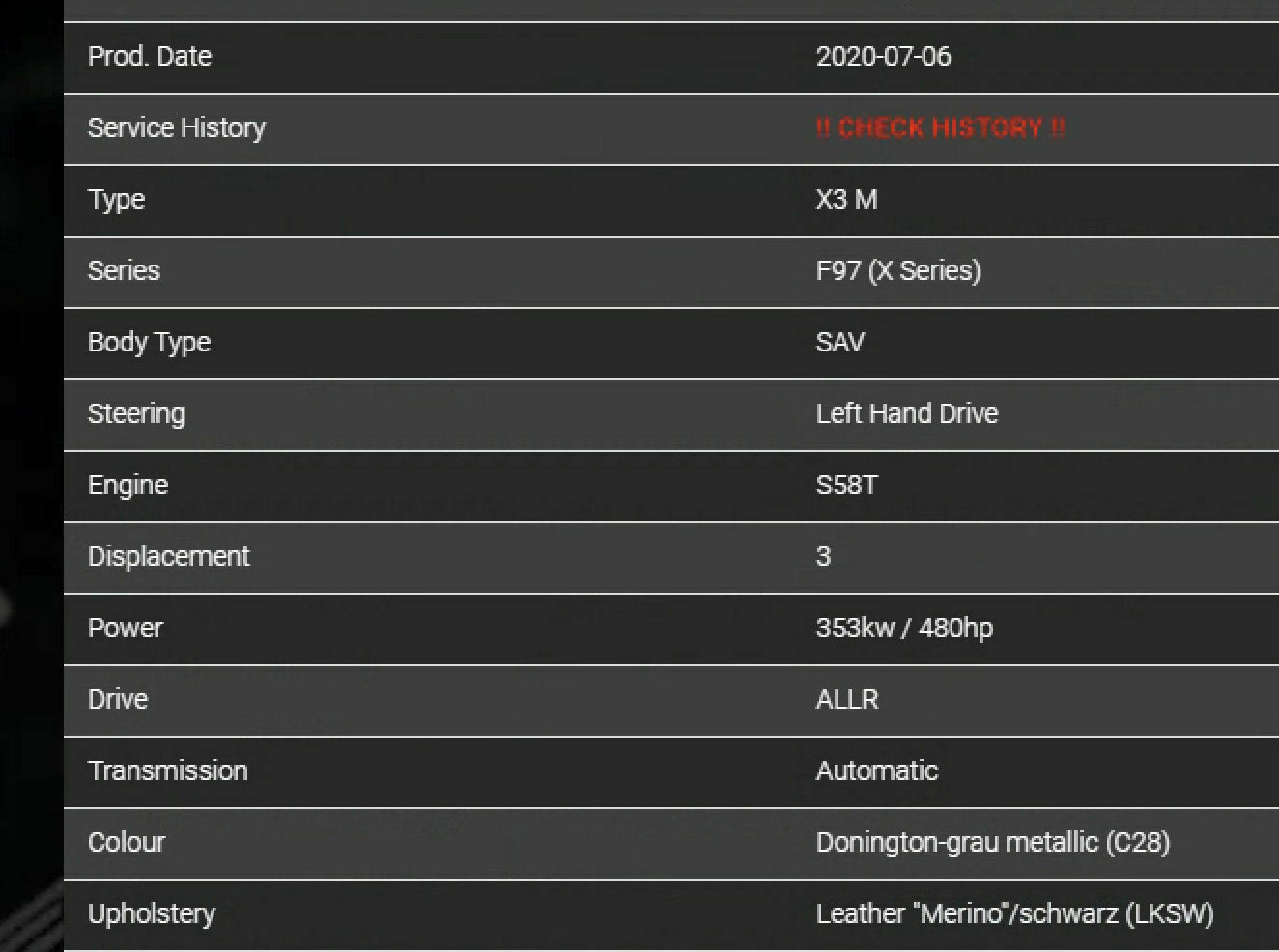Click the red CHECK HISTORY link
The image size is (1279, 952).
939,127
